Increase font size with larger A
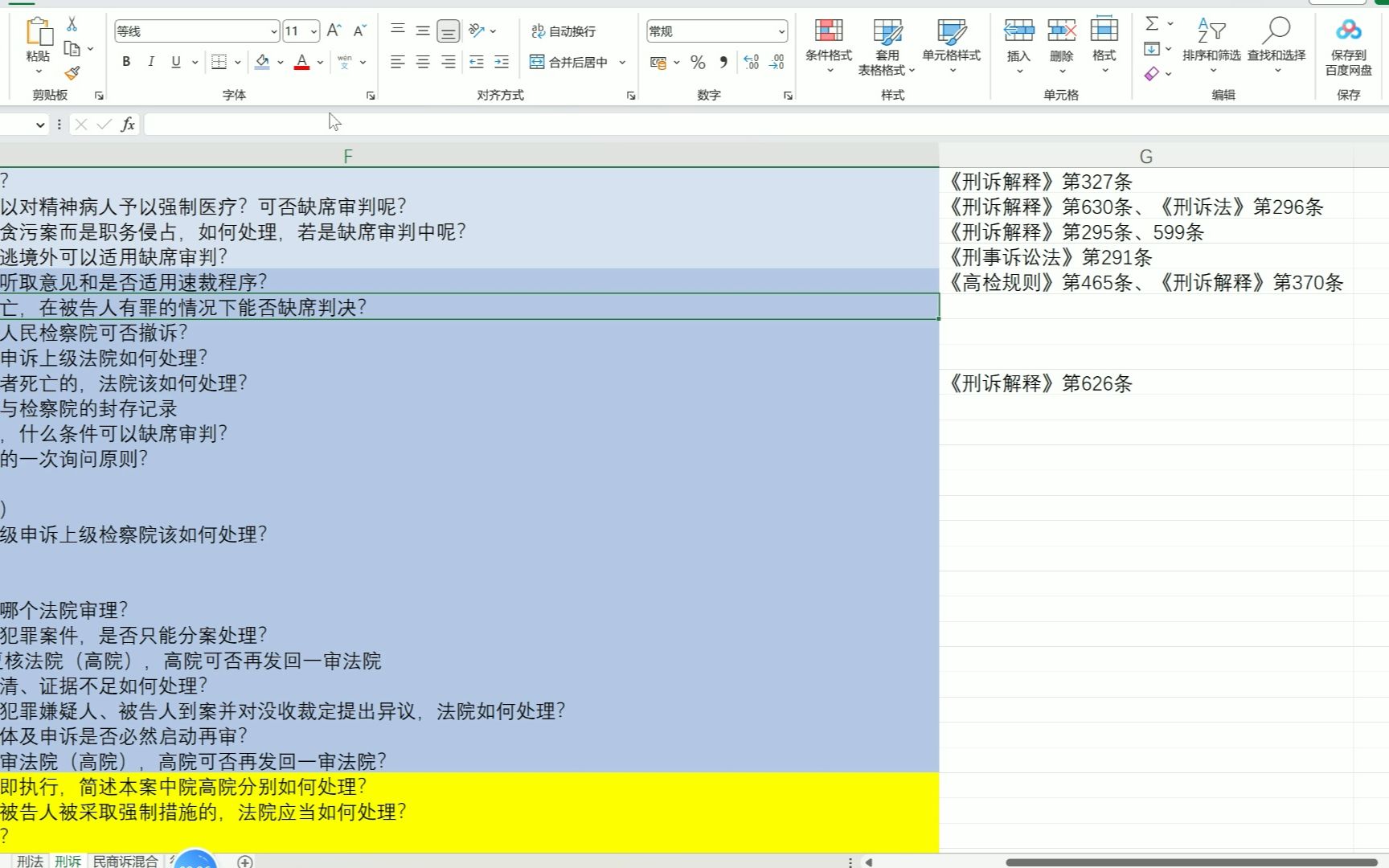This screenshot has width=1389, height=868. click(x=334, y=31)
